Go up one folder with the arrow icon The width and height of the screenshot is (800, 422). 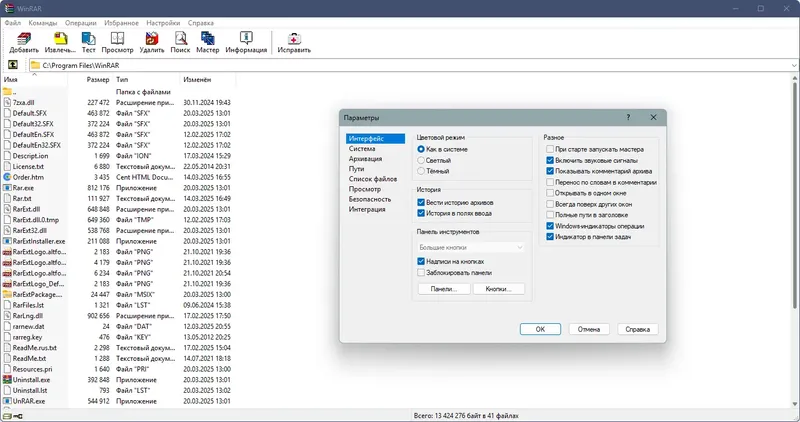[13, 65]
